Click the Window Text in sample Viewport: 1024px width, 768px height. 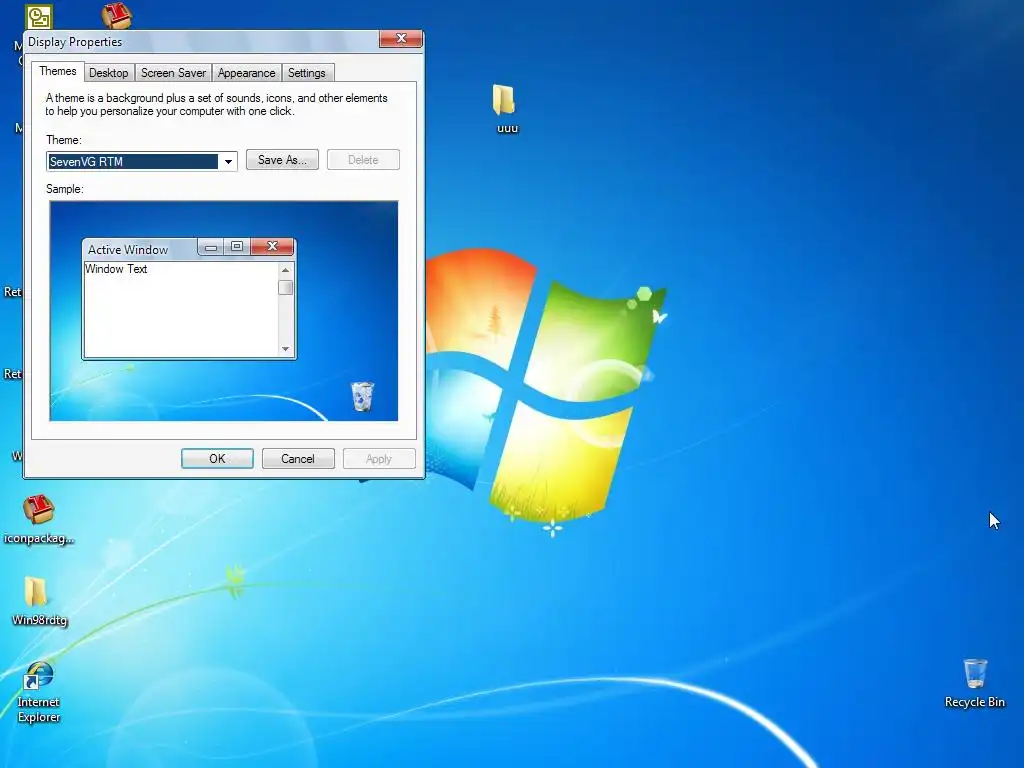pyautogui.click(x=116, y=269)
